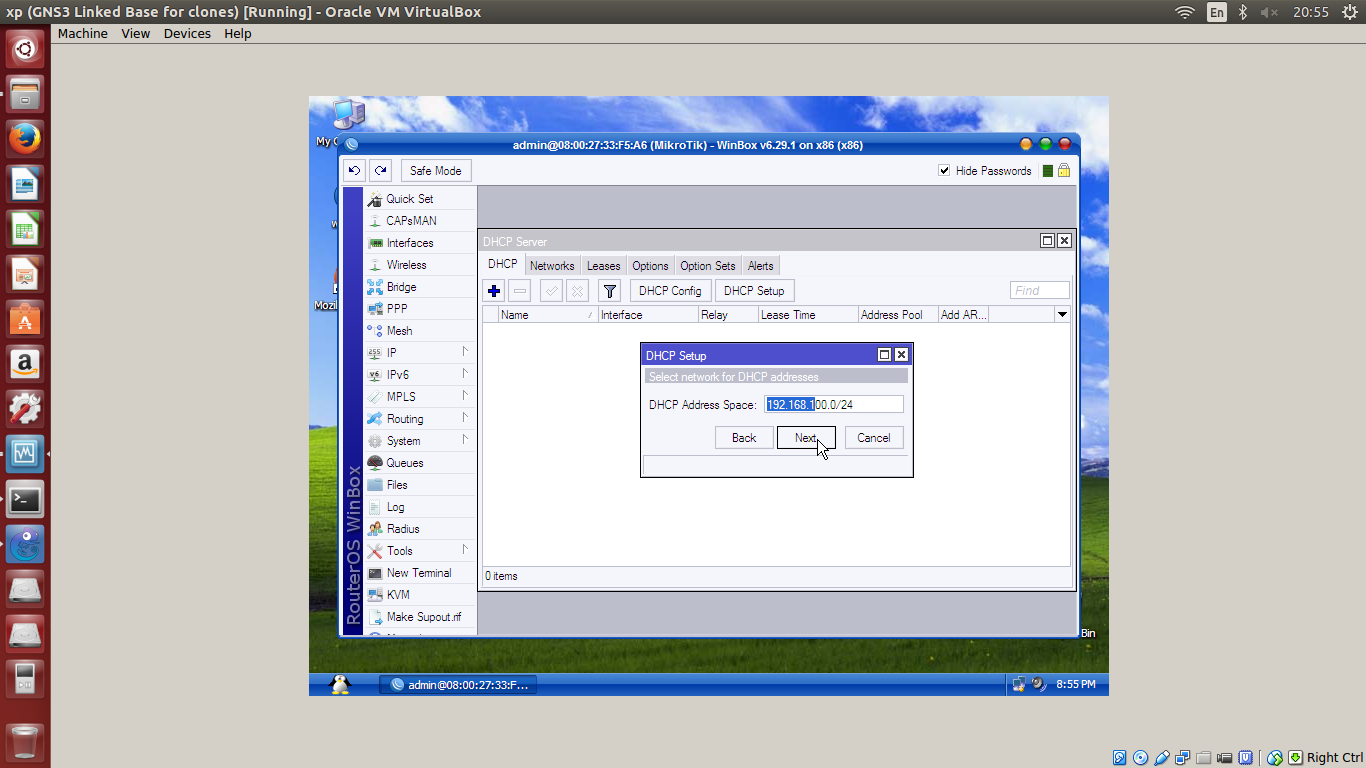Sort the table by the Name column
Image resolution: width=1366 pixels, height=768 pixels.
pyautogui.click(x=548, y=315)
